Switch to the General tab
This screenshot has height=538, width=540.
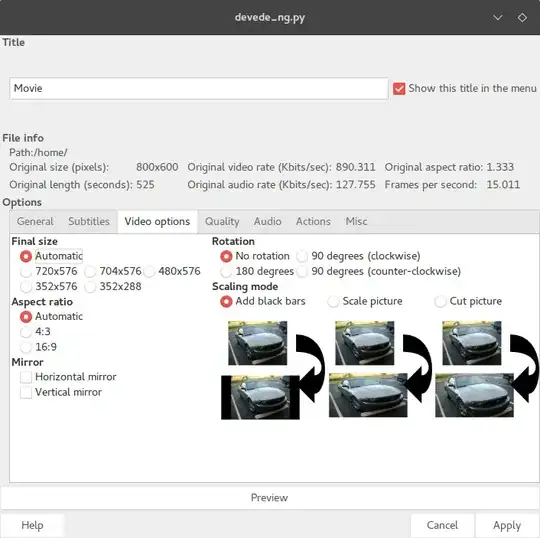35,221
